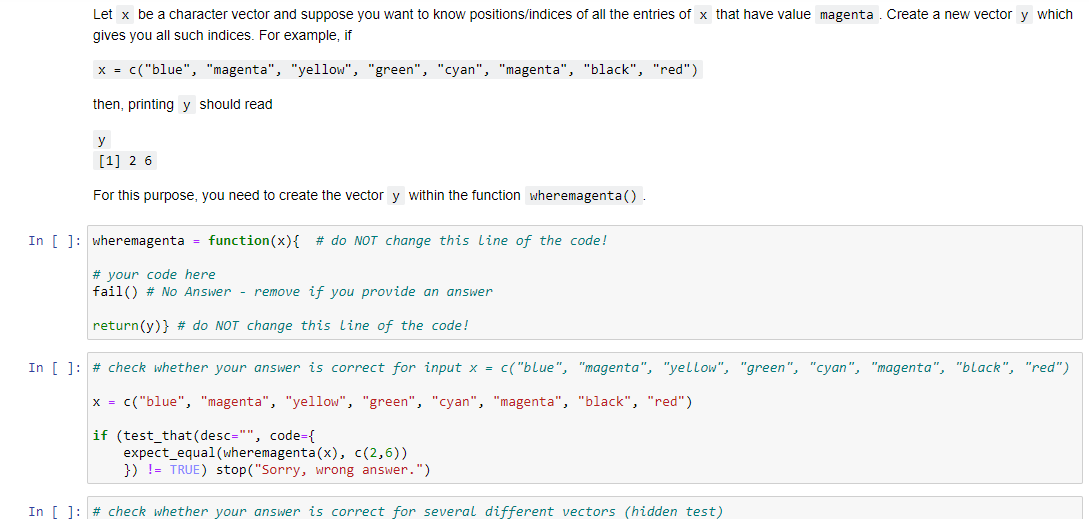Image resolution: width=1089 pixels, height=519 pixels.
Task: Click the 'return(y)}' line in the first cell
Action: tap(281, 325)
